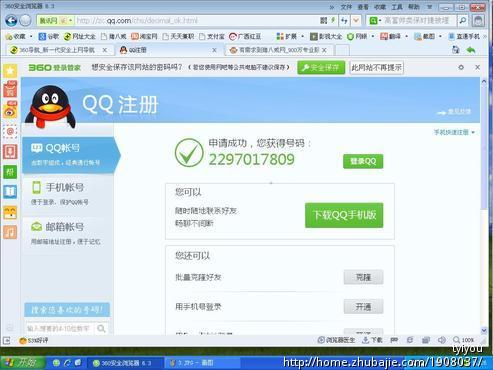Click the 360安全浏览器 taskbar button
This screenshot has width=493, height=370.
tap(125, 363)
